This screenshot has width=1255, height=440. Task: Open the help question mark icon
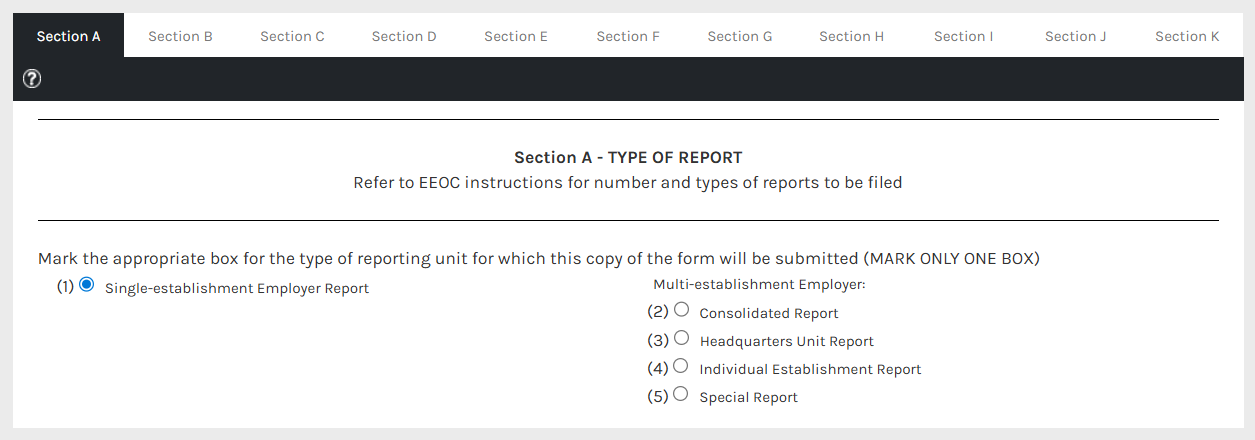pos(31,79)
